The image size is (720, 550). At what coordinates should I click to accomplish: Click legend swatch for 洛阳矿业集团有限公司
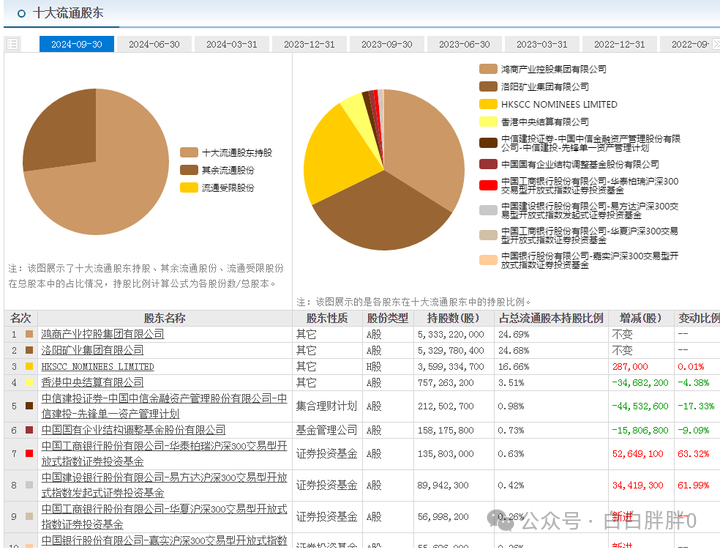[488, 86]
